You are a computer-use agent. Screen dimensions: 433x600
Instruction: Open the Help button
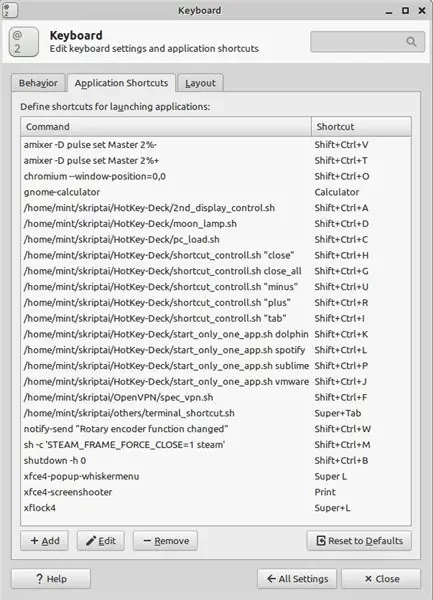pyautogui.click(x=51, y=579)
